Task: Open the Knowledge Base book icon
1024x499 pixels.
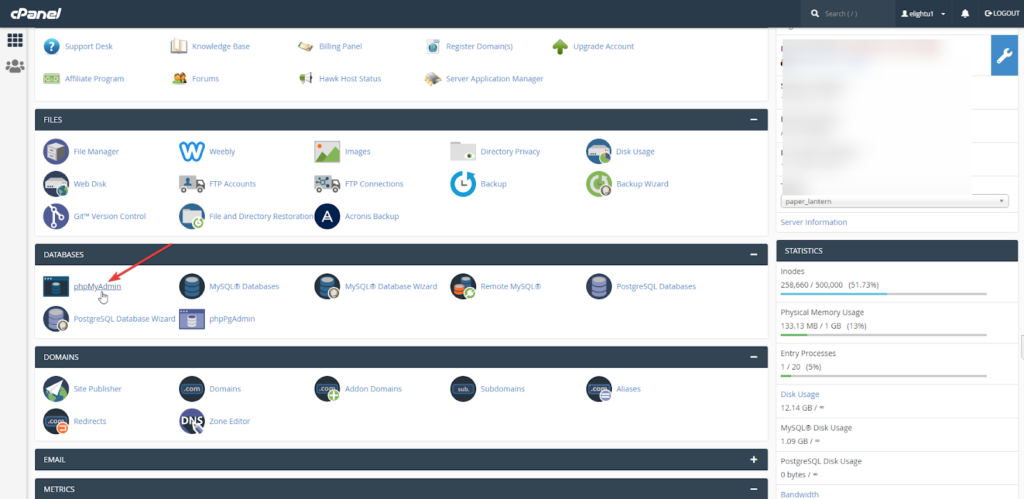Action: [179, 46]
